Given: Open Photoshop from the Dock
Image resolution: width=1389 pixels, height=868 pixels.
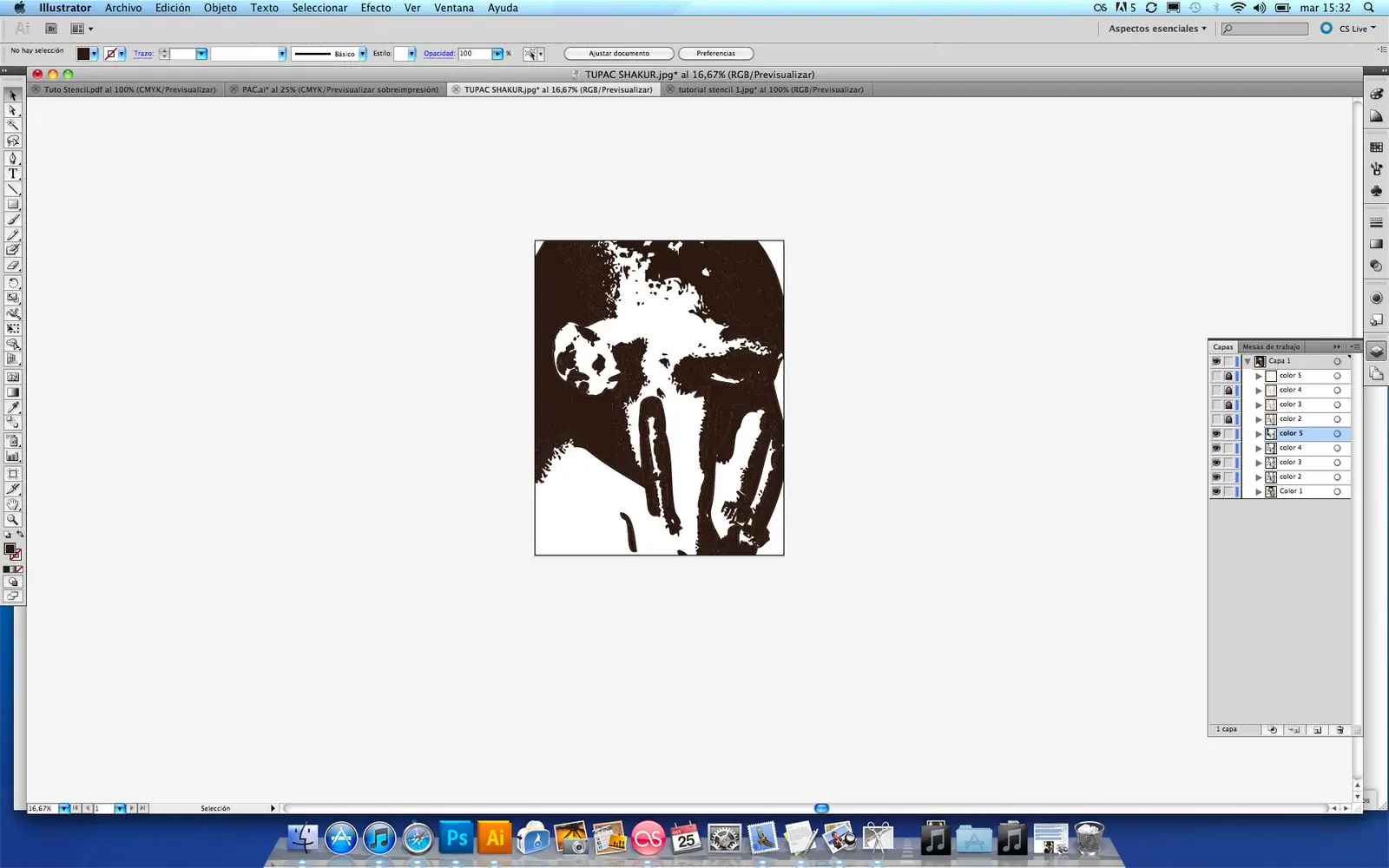Looking at the screenshot, I should [456, 838].
